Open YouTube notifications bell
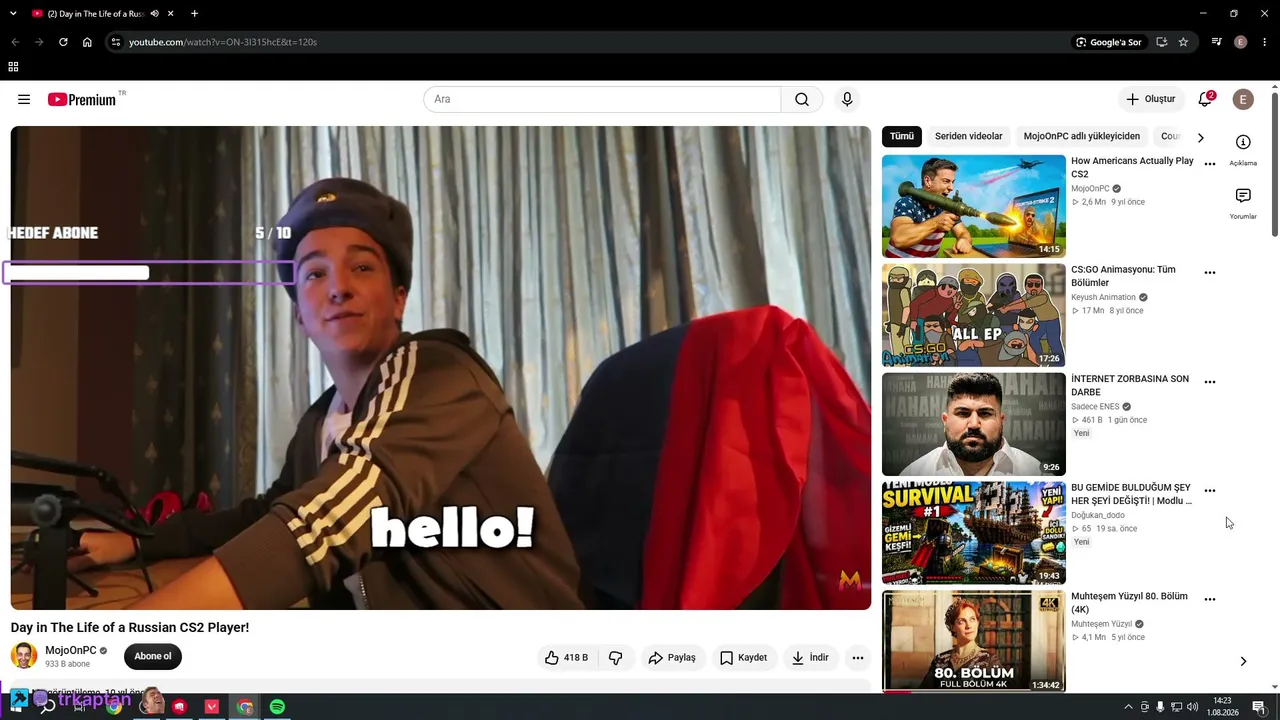 coord(1205,99)
